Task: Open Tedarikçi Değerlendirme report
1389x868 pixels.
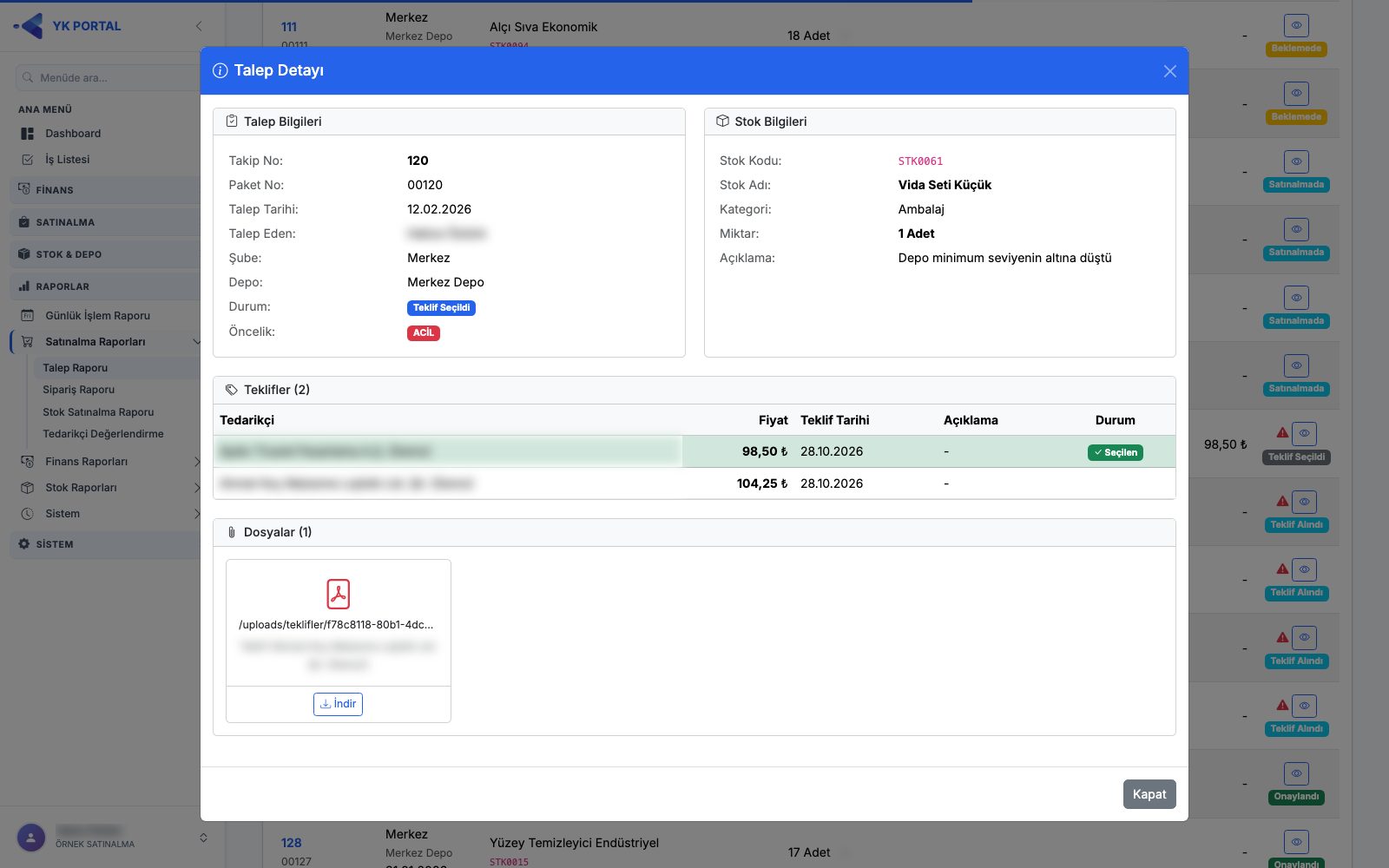Action: coord(103,434)
